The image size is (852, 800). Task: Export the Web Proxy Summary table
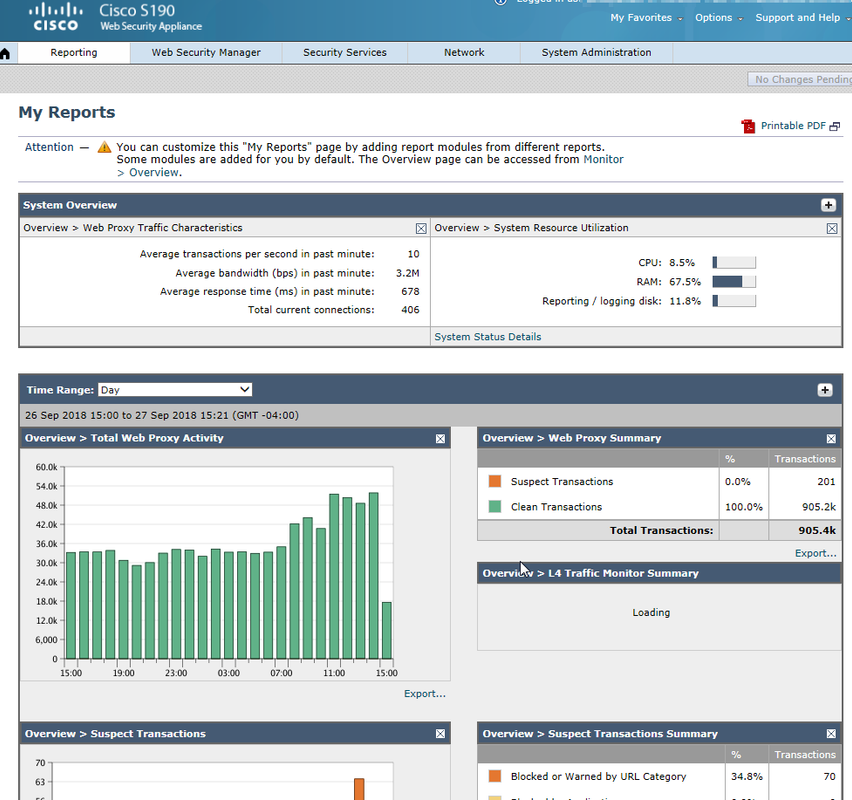pyautogui.click(x=815, y=553)
